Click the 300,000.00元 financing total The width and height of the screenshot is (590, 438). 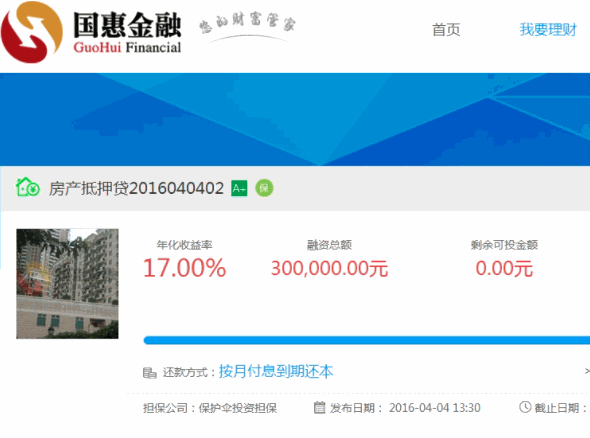click(x=329, y=269)
